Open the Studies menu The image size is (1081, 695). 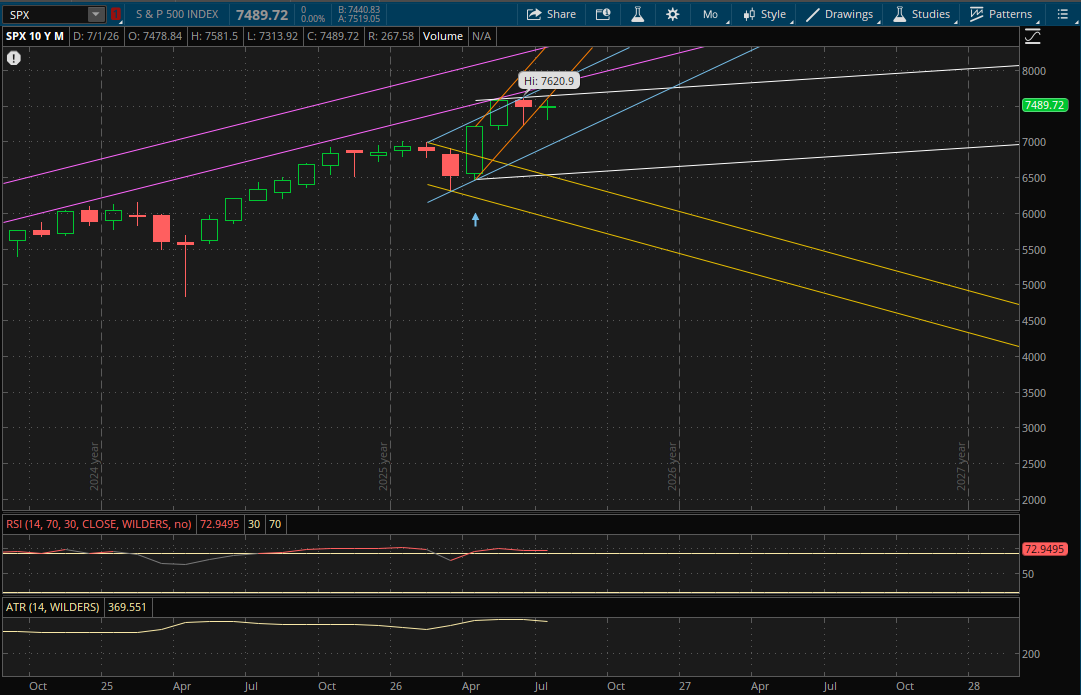[922, 14]
